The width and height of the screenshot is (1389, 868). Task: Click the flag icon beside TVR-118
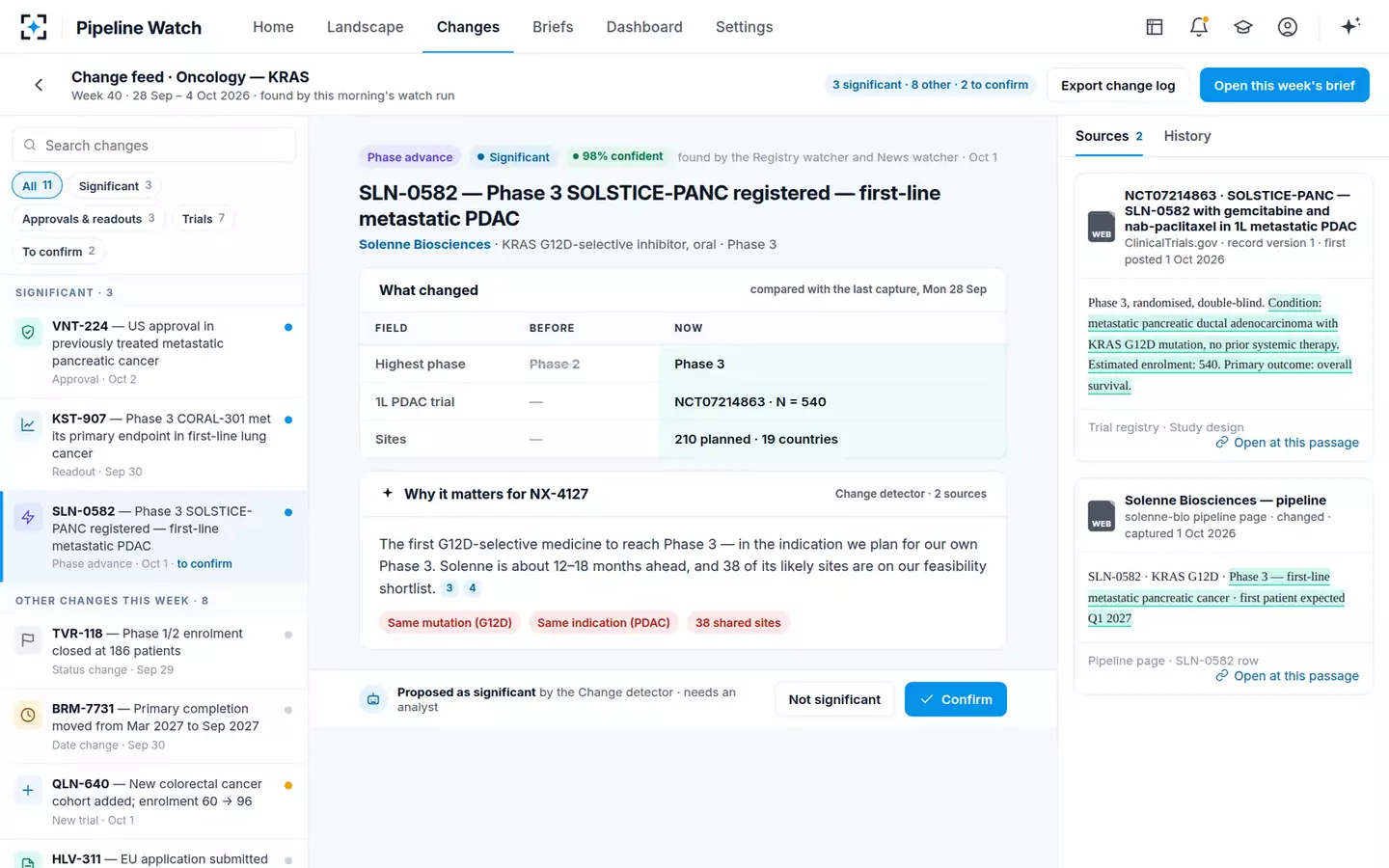click(28, 639)
